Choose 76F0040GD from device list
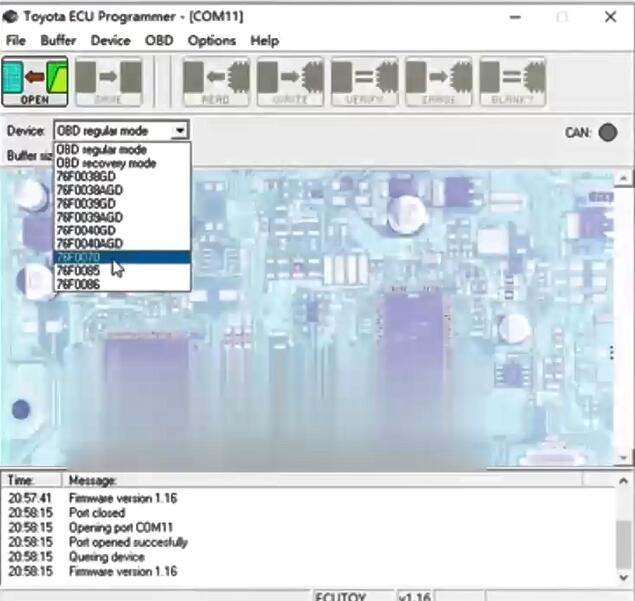The height and width of the screenshot is (601, 635). [x=122, y=230]
